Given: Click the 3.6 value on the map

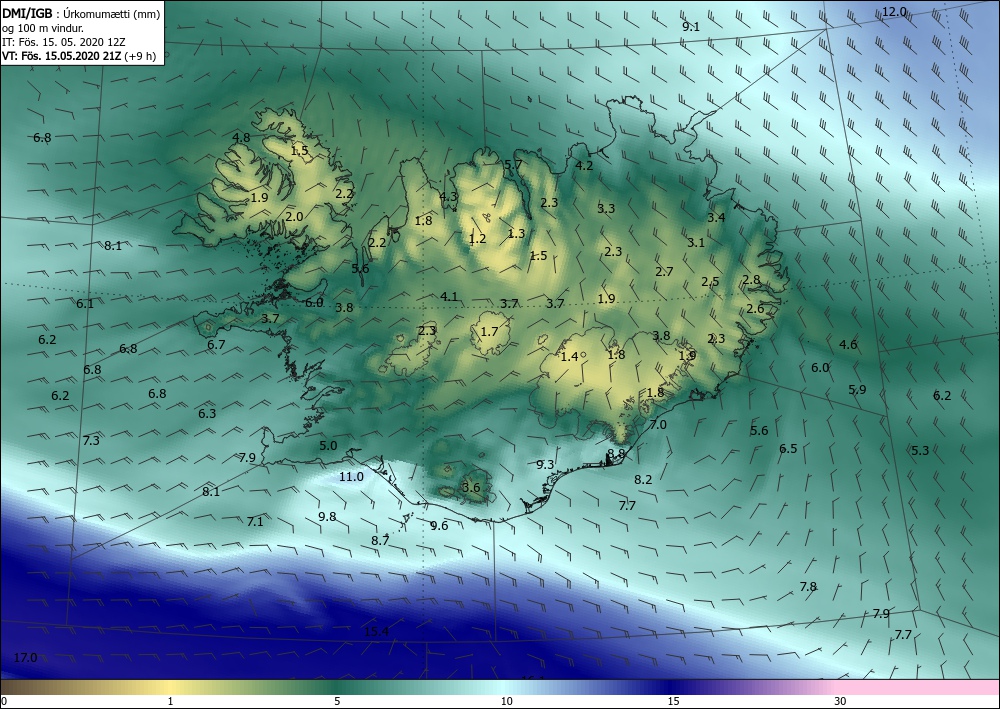Looking at the screenshot, I should [471, 488].
